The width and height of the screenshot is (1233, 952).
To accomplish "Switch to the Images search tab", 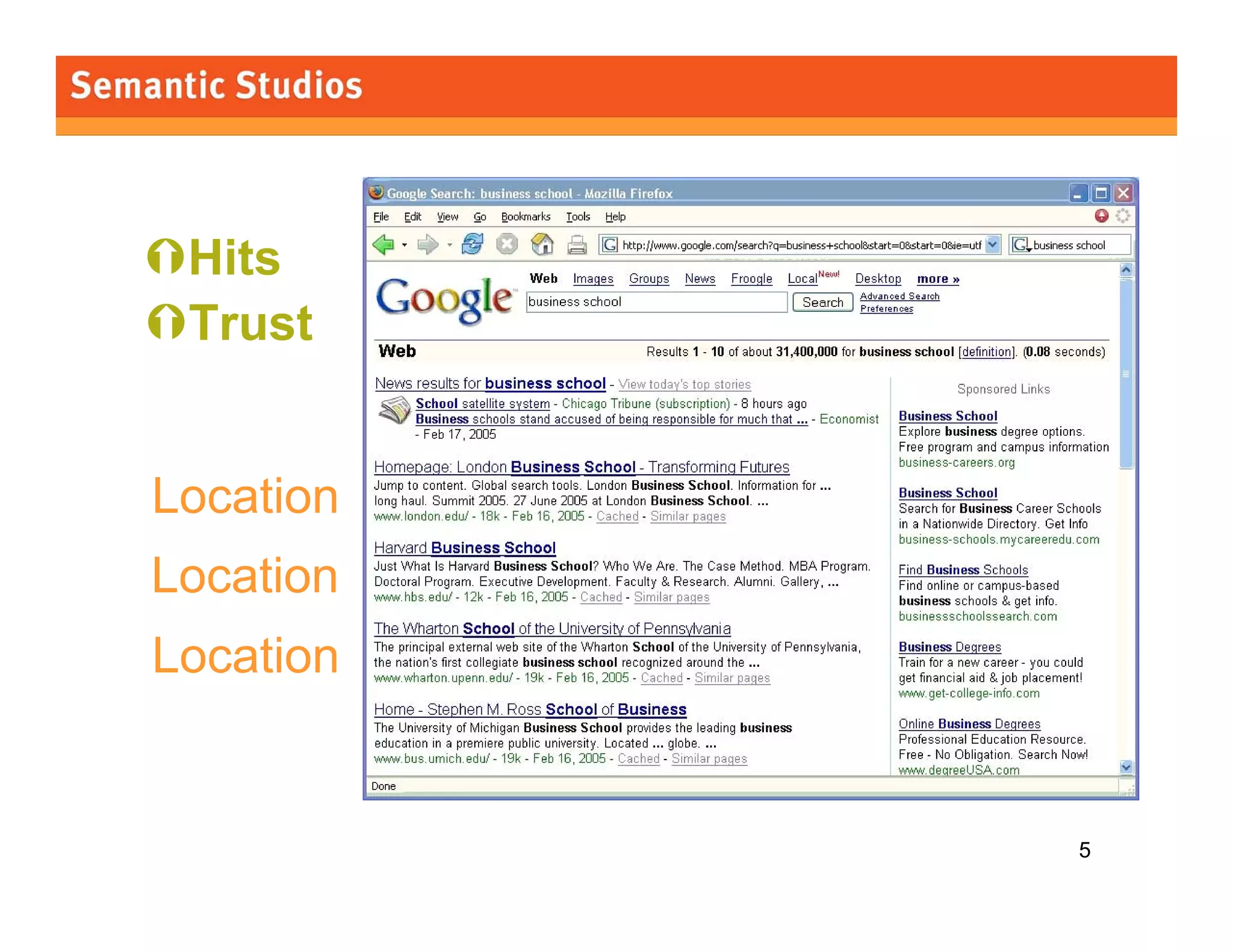I will coord(592,279).
